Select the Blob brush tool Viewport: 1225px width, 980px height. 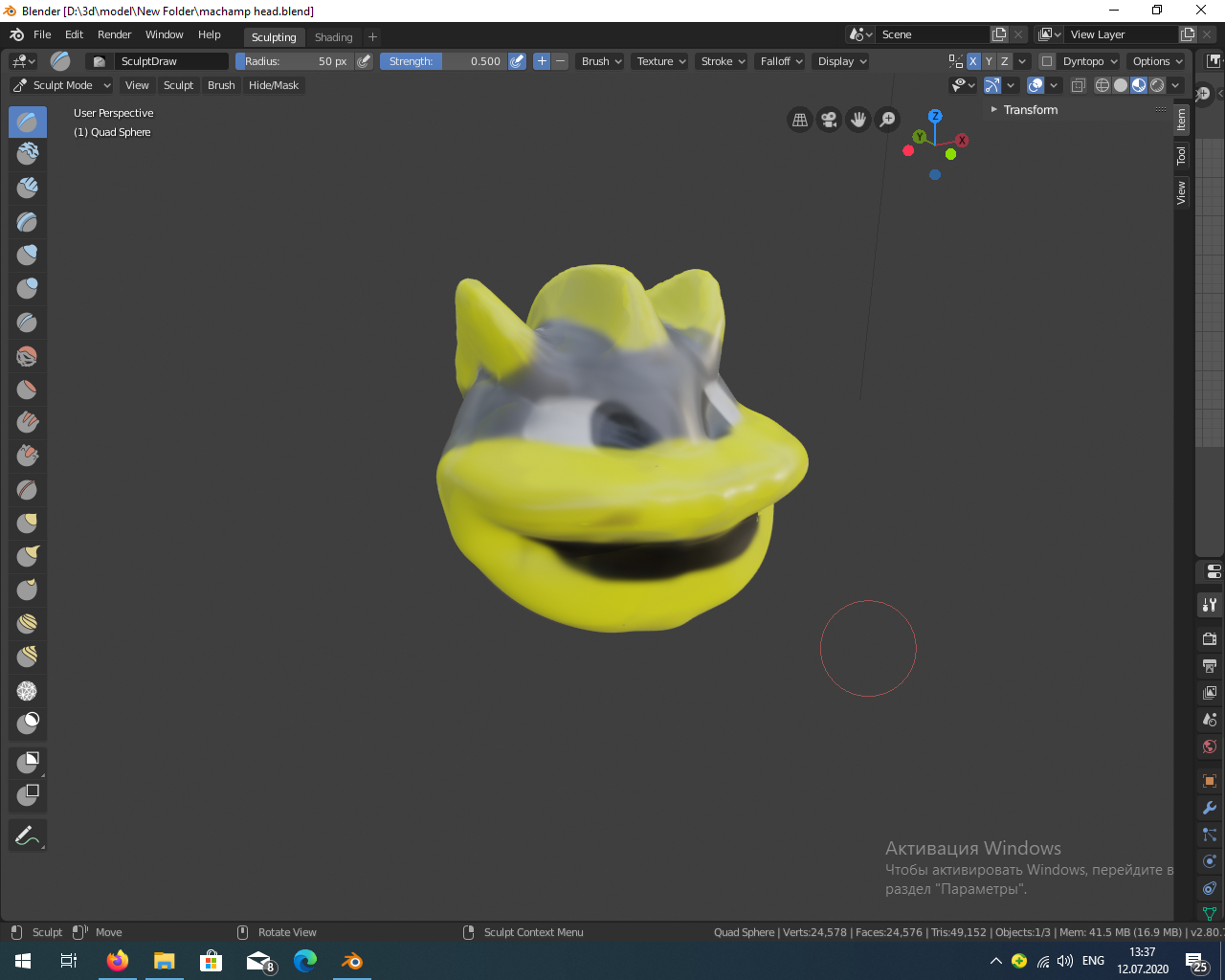click(x=28, y=289)
